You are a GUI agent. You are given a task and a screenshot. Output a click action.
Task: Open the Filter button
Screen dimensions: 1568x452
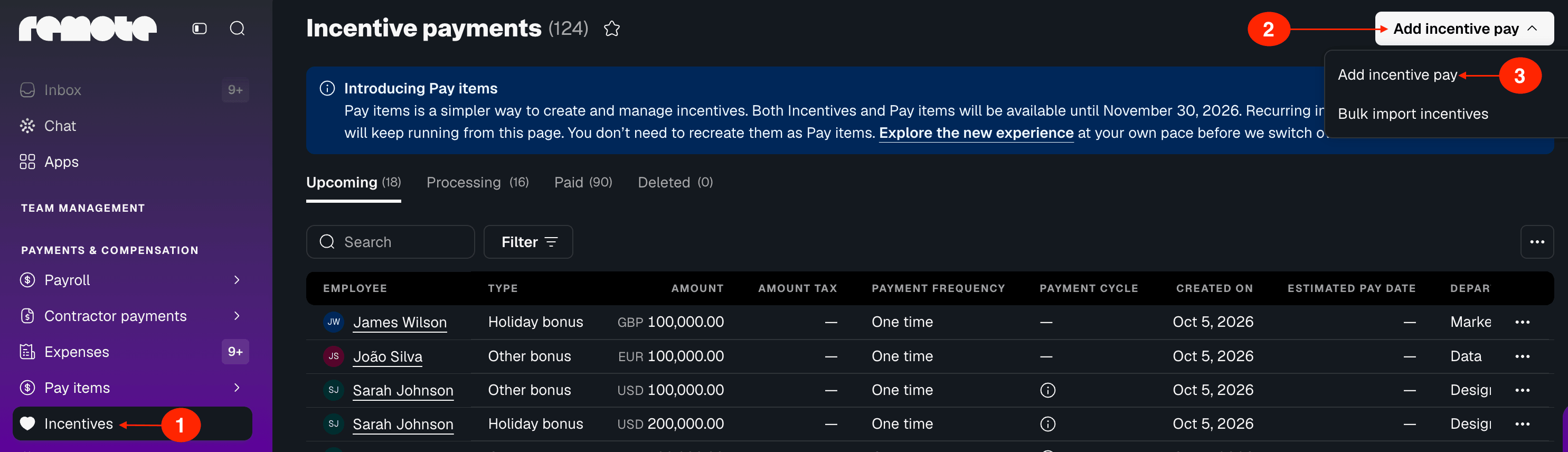coord(528,242)
